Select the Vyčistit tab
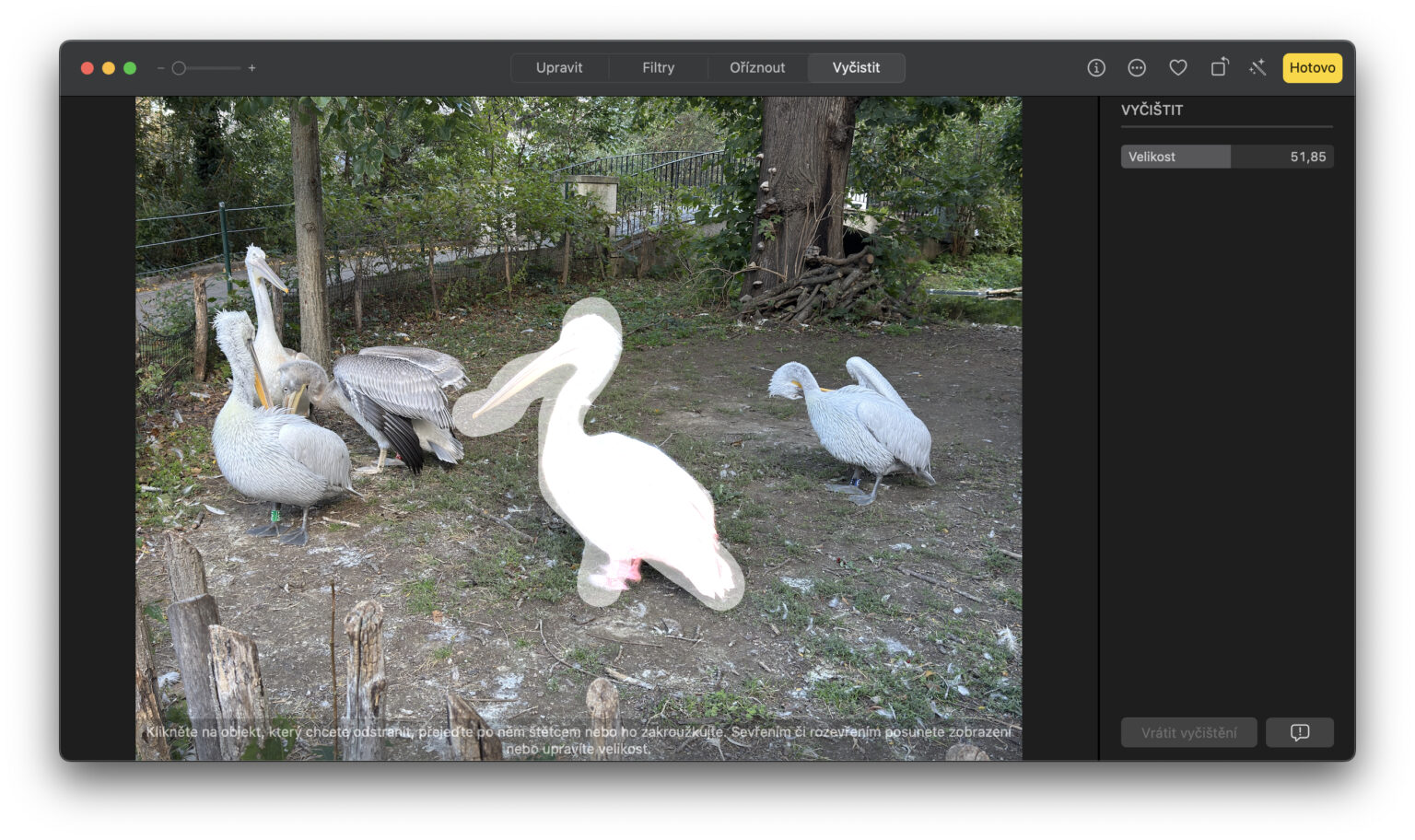The width and height of the screenshot is (1415, 840). click(x=855, y=67)
